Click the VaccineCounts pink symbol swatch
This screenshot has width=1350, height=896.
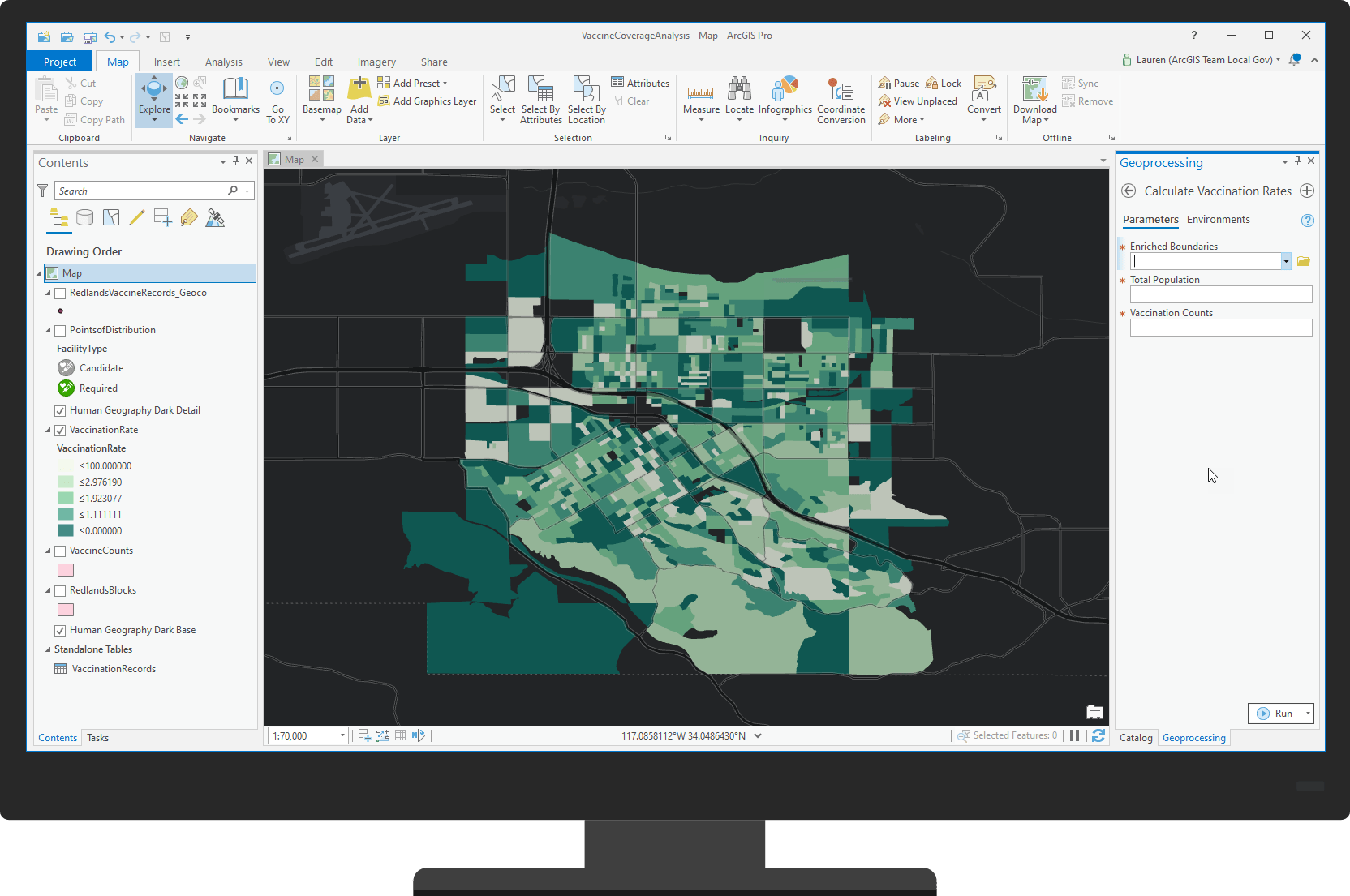click(x=66, y=570)
